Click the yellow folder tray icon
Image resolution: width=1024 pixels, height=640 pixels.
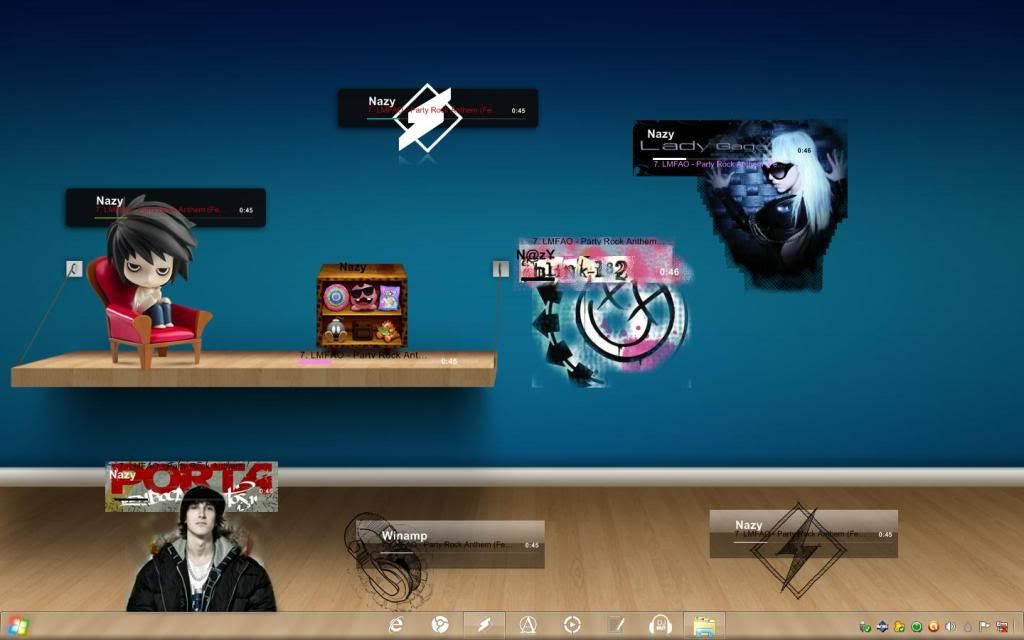pyautogui.click(x=899, y=627)
